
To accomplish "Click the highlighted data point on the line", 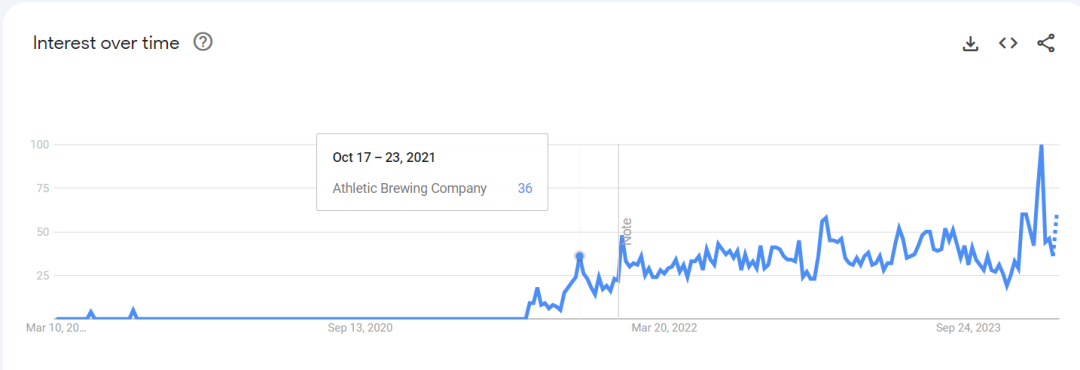I will [579, 256].
